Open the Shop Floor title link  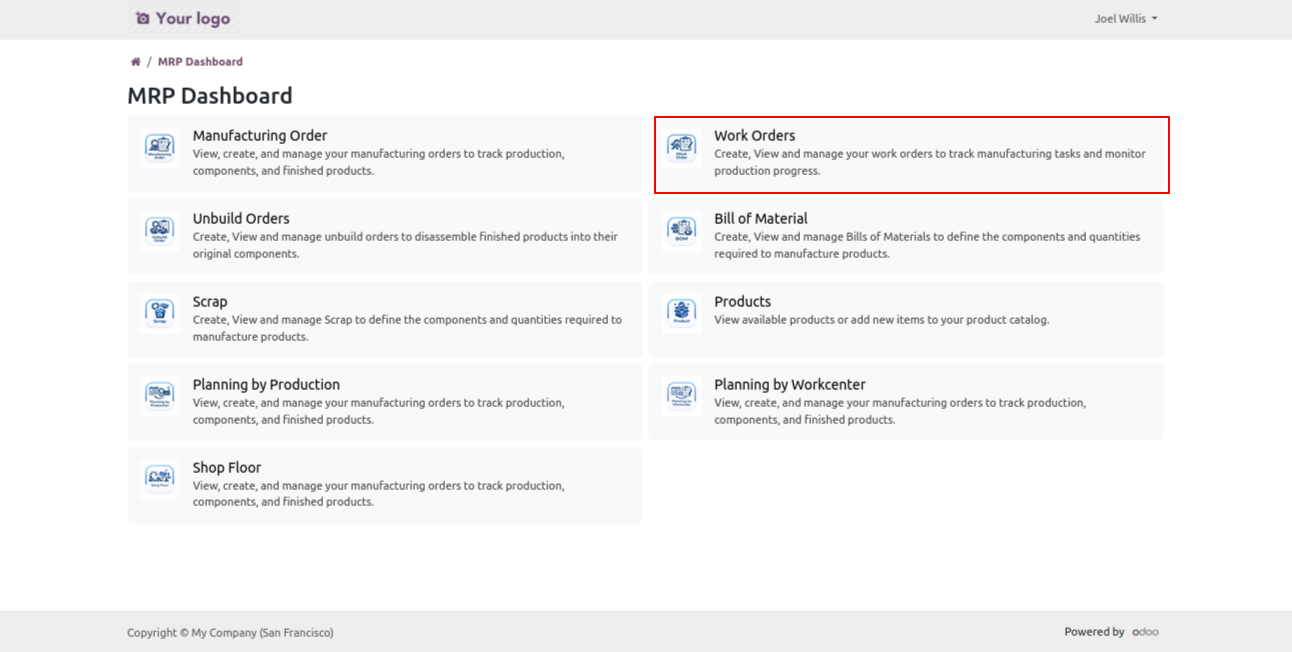227,468
